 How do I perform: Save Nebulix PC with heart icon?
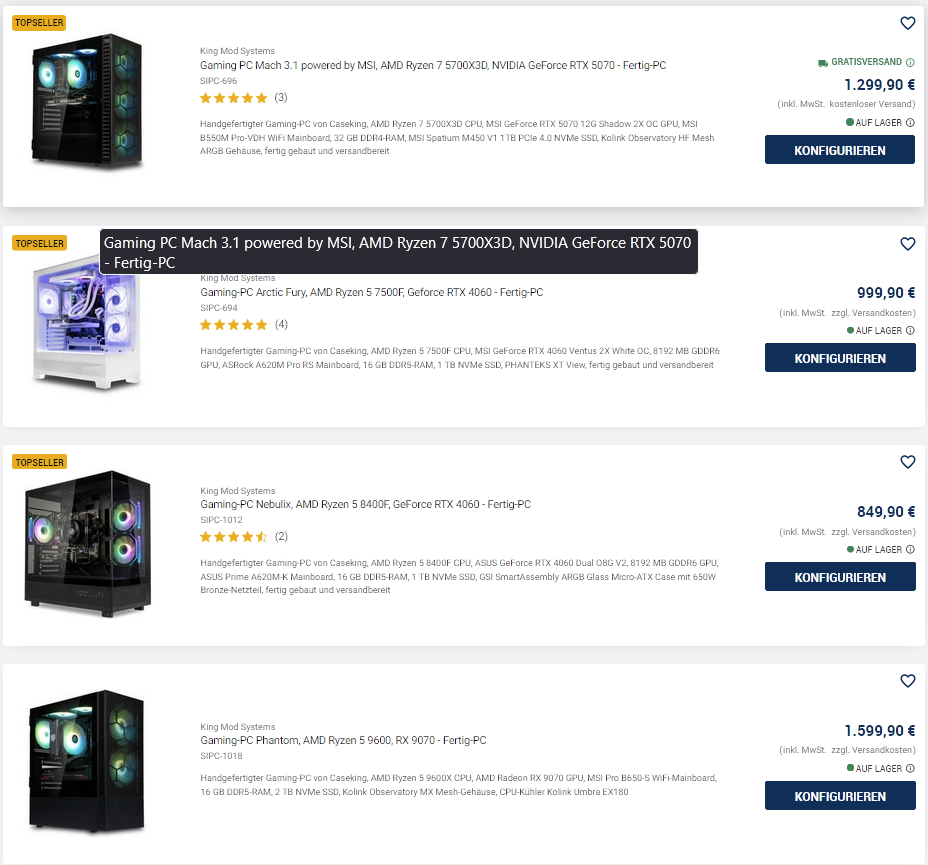(x=907, y=461)
